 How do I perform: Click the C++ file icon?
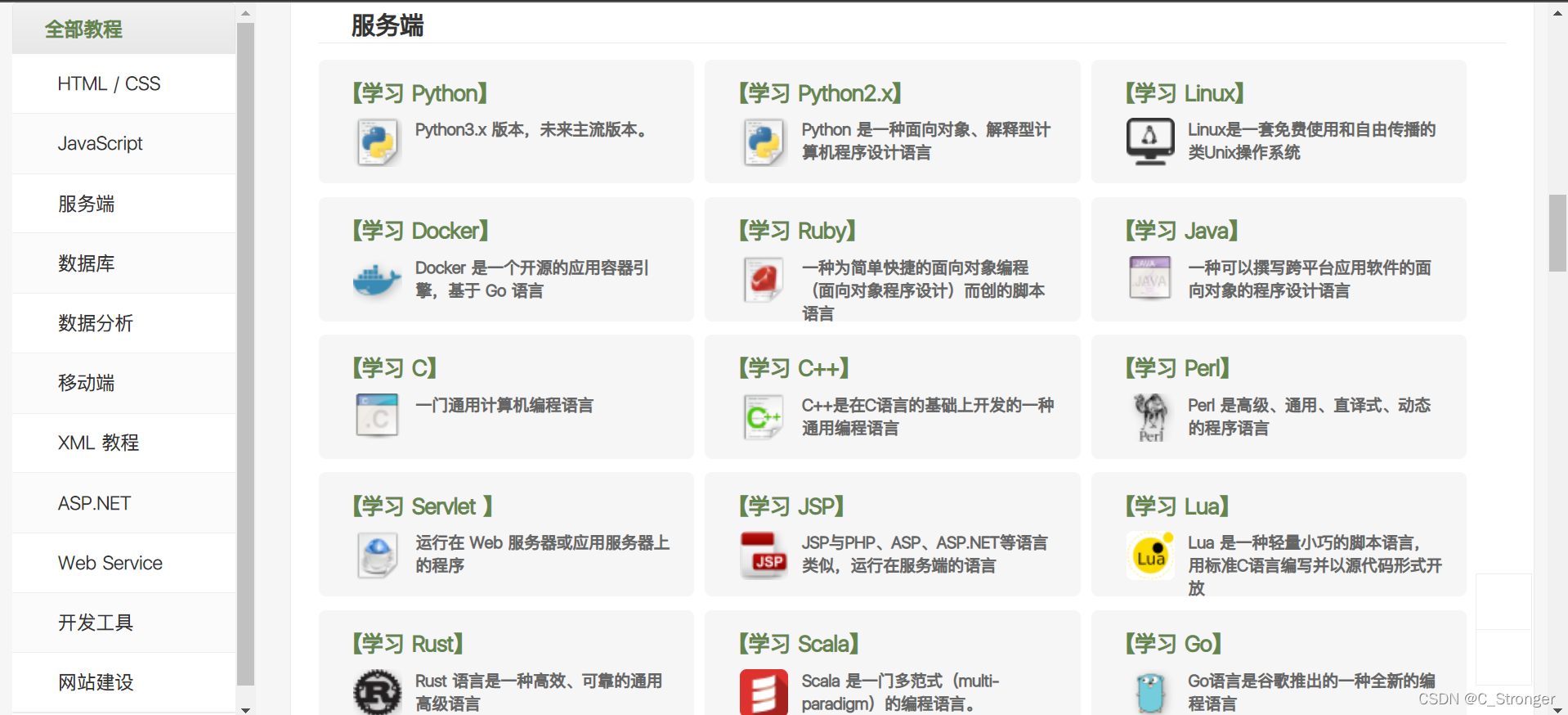[x=764, y=416]
